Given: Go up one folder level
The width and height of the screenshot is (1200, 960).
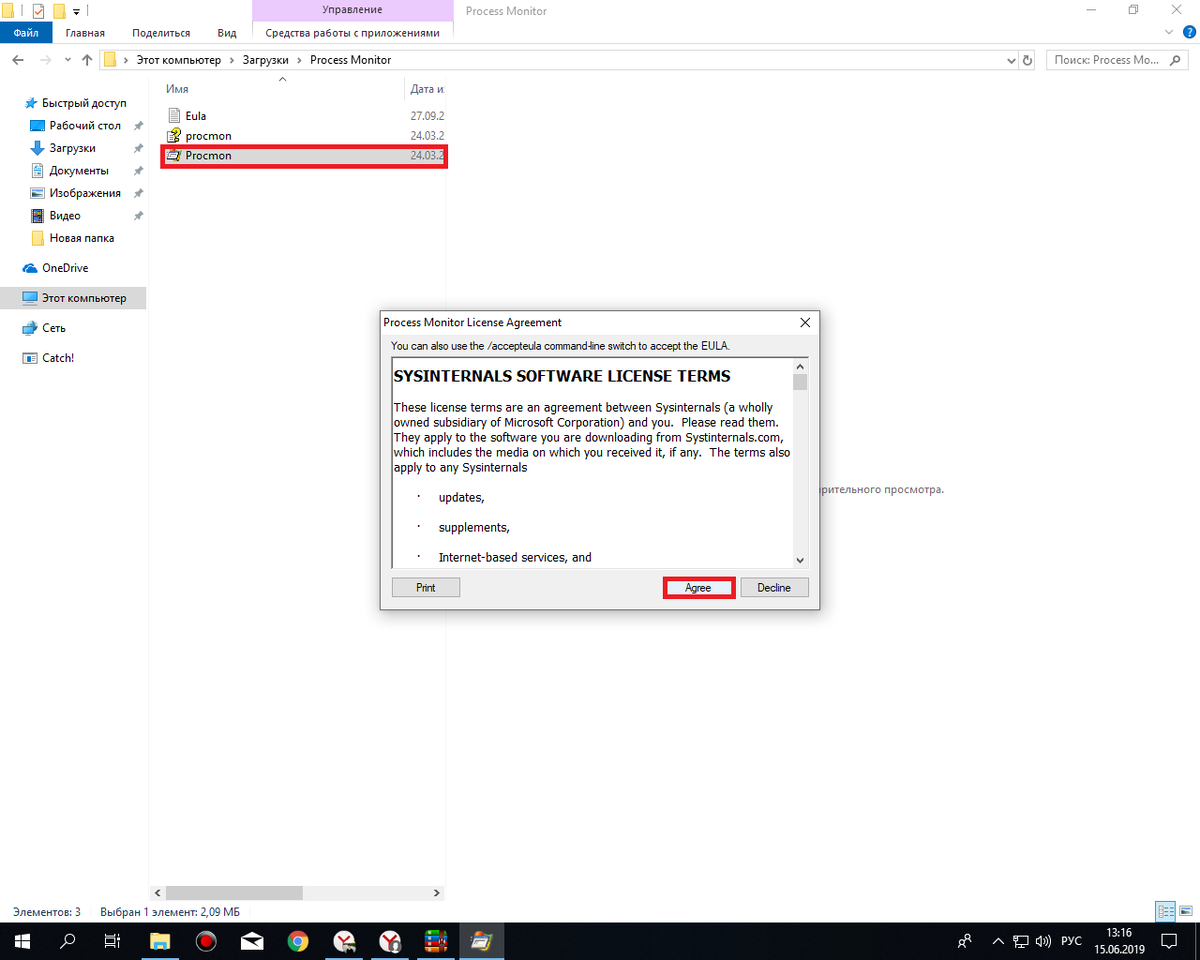Looking at the screenshot, I should (87, 60).
